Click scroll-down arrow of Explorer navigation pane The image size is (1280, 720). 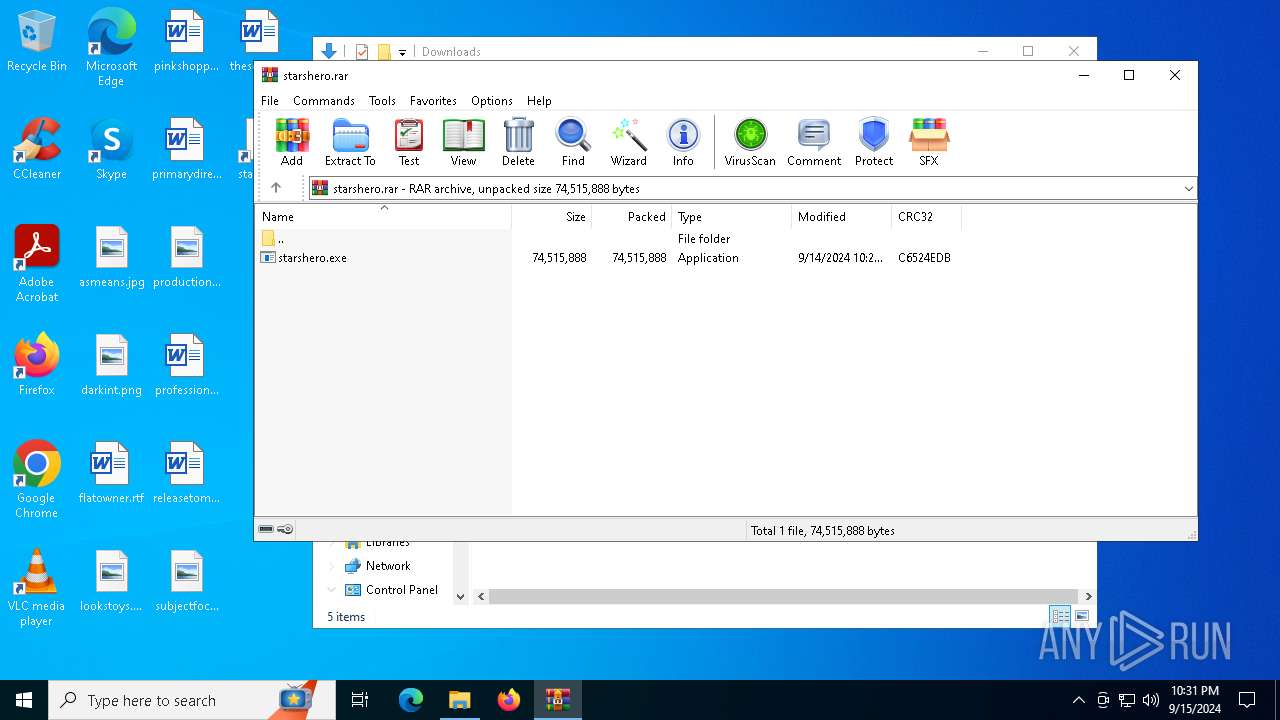[x=460, y=596]
